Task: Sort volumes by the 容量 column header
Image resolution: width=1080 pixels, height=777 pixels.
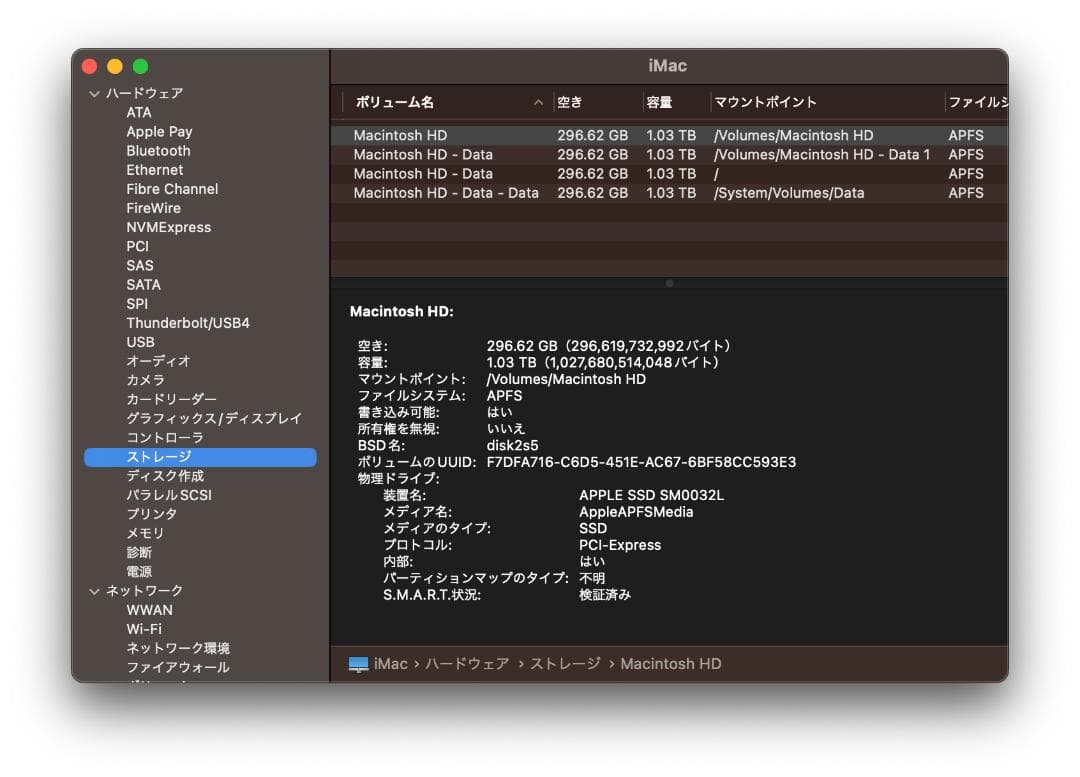Action: [659, 102]
